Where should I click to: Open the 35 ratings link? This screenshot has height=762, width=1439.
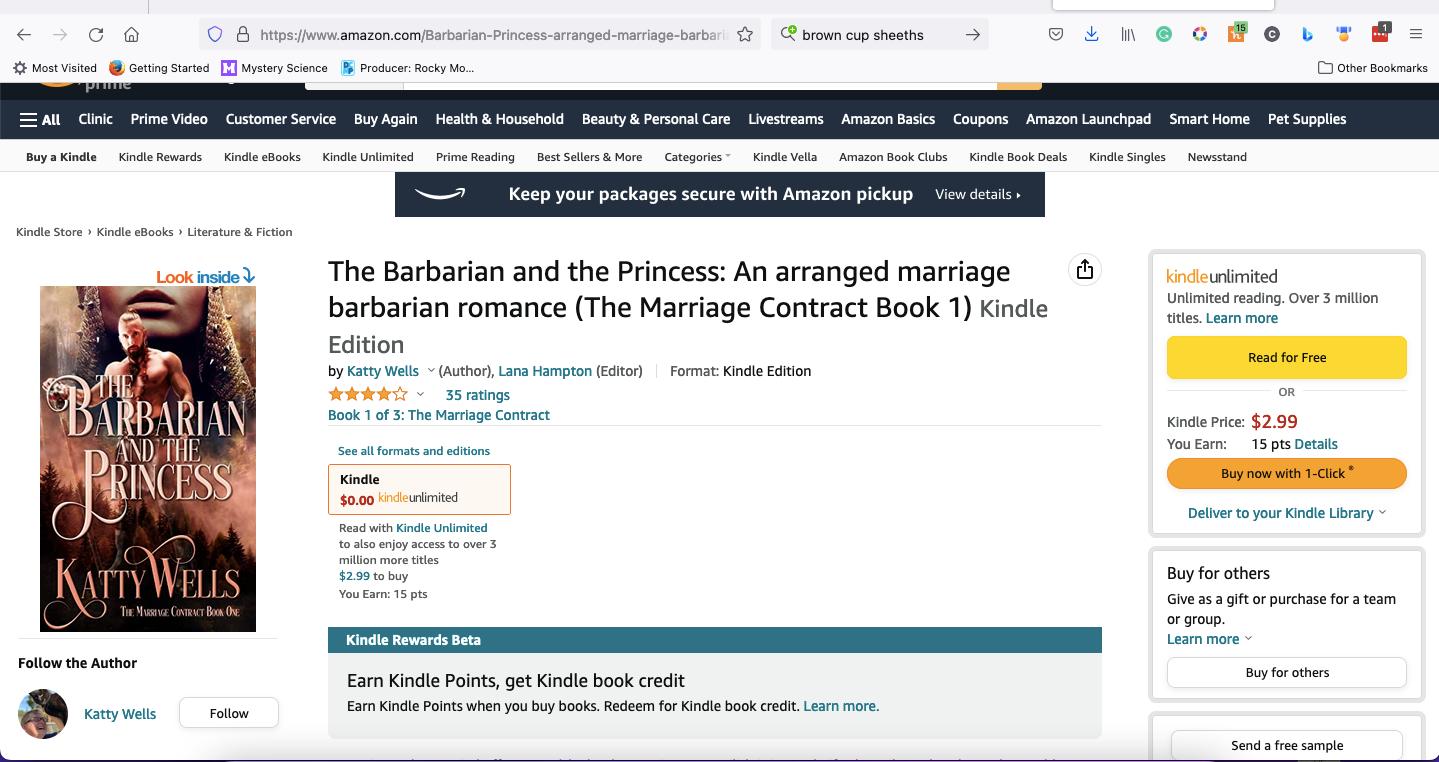tap(477, 395)
